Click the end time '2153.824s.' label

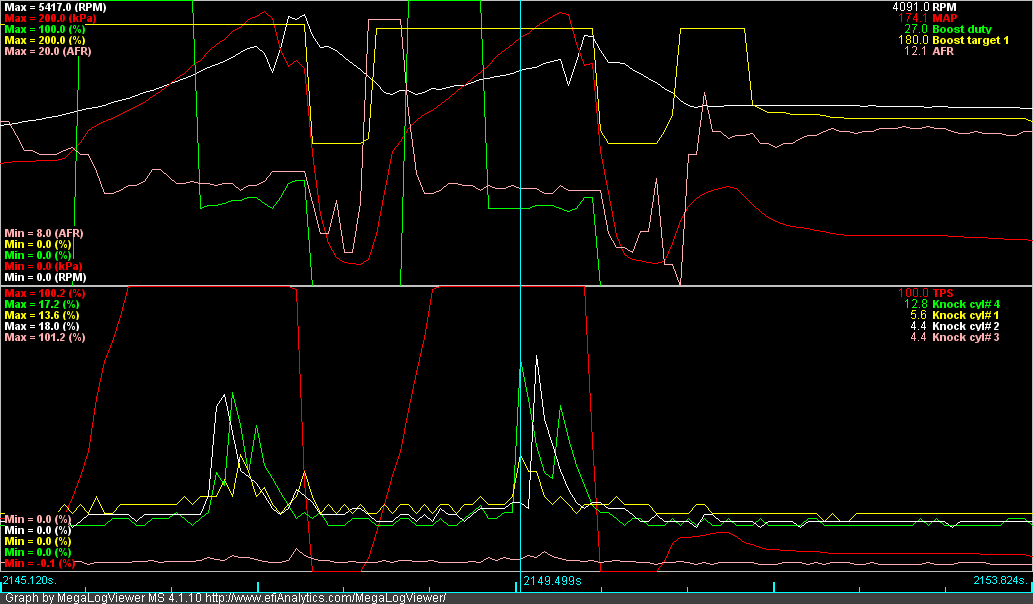click(x=1001, y=580)
